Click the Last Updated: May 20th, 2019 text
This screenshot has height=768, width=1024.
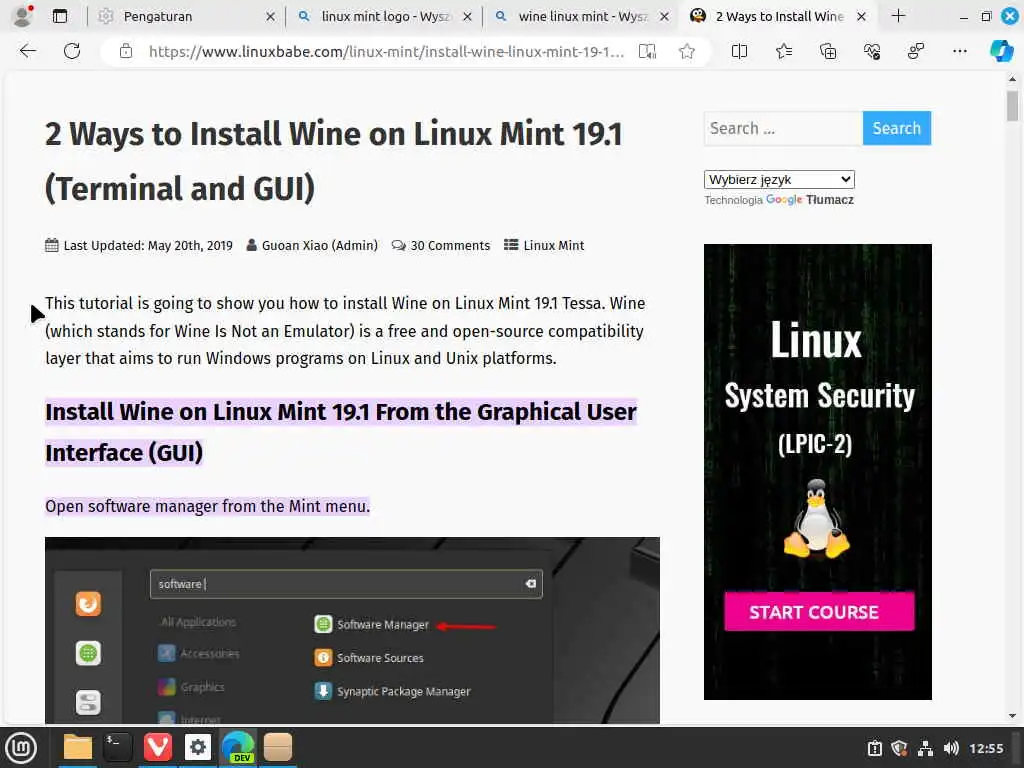click(x=148, y=246)
